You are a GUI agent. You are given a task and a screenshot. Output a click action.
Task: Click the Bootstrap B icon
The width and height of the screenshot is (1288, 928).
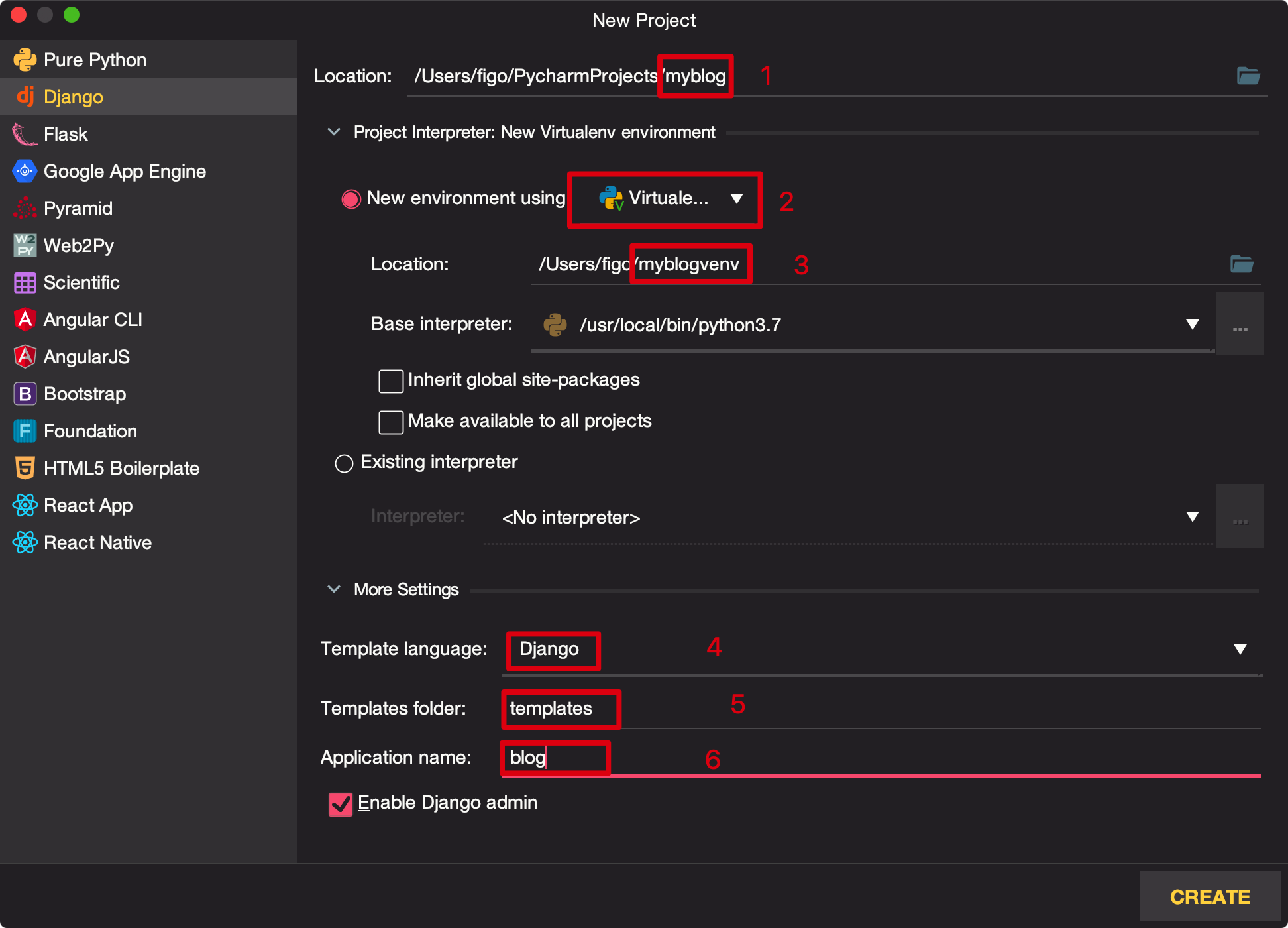pos(25,394)
